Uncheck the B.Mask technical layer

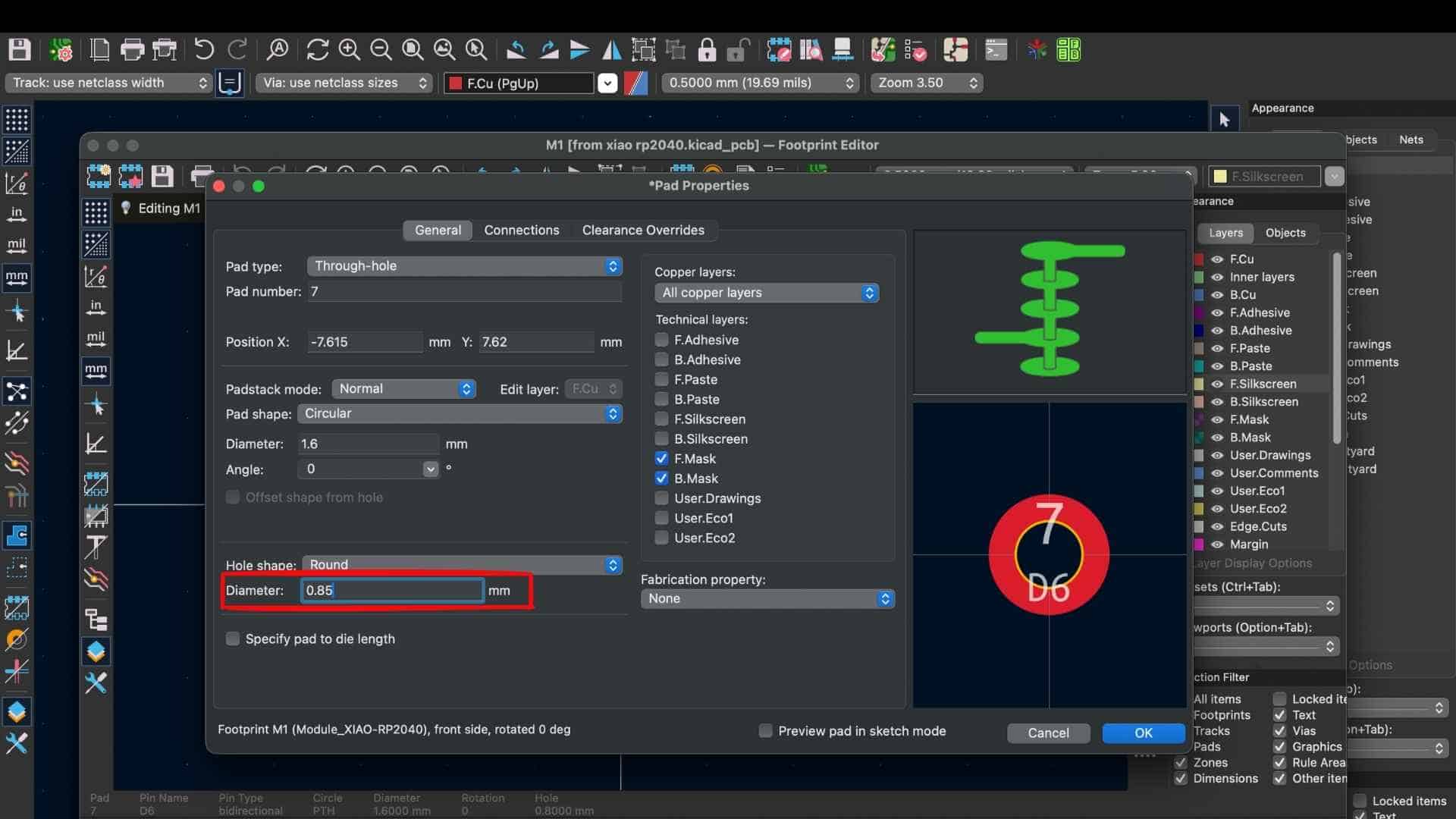pos(661,479)
